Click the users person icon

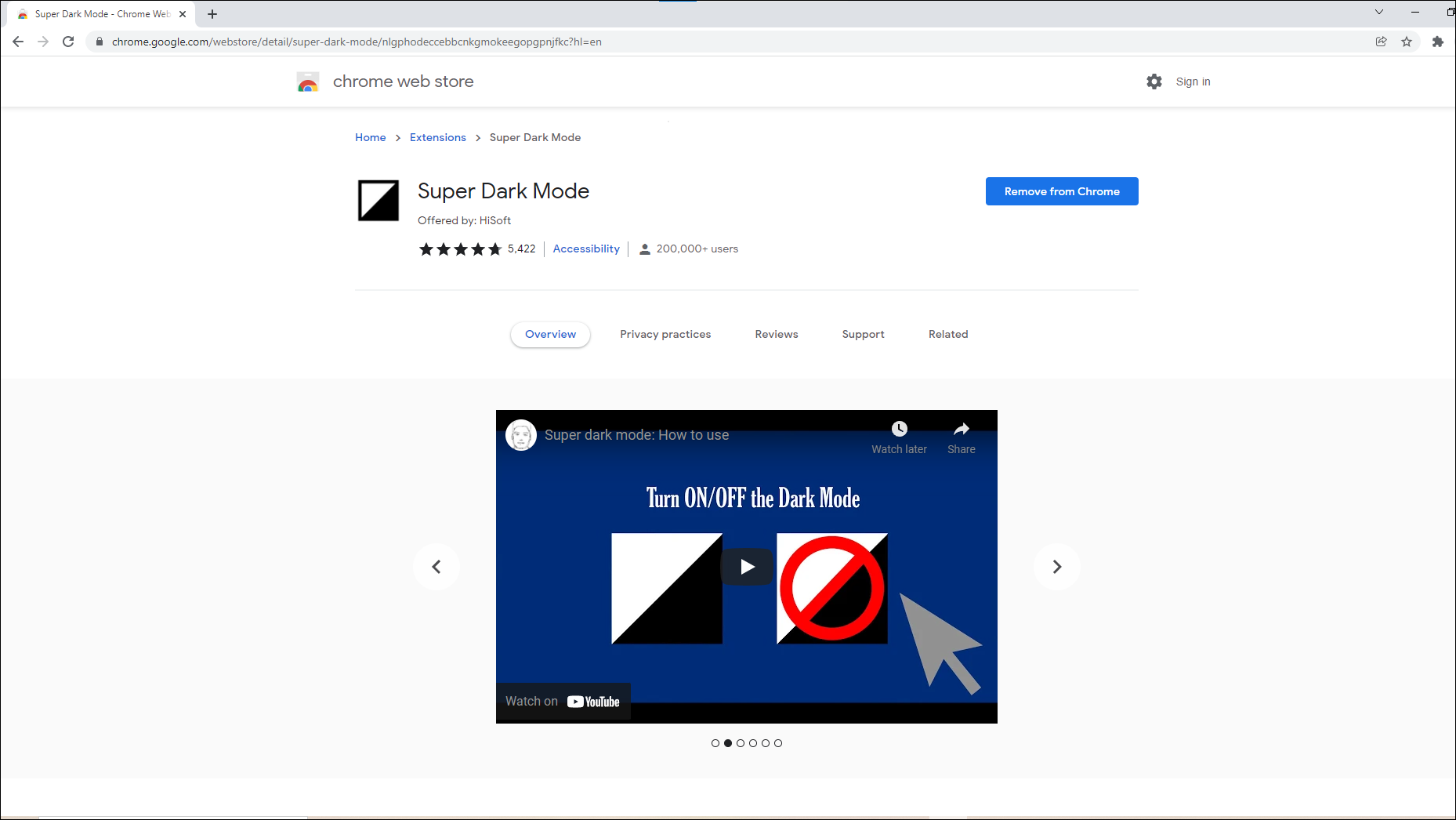point(645,249)
